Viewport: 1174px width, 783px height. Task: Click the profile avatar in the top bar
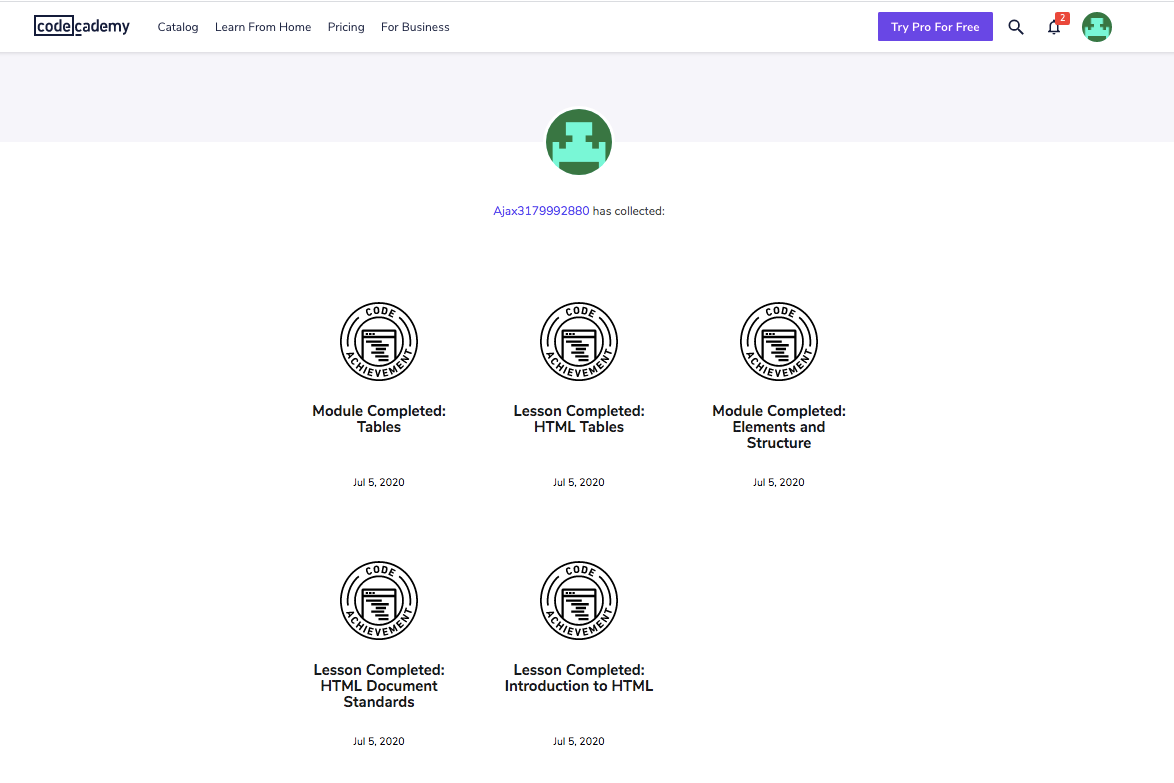[1097, 27]
